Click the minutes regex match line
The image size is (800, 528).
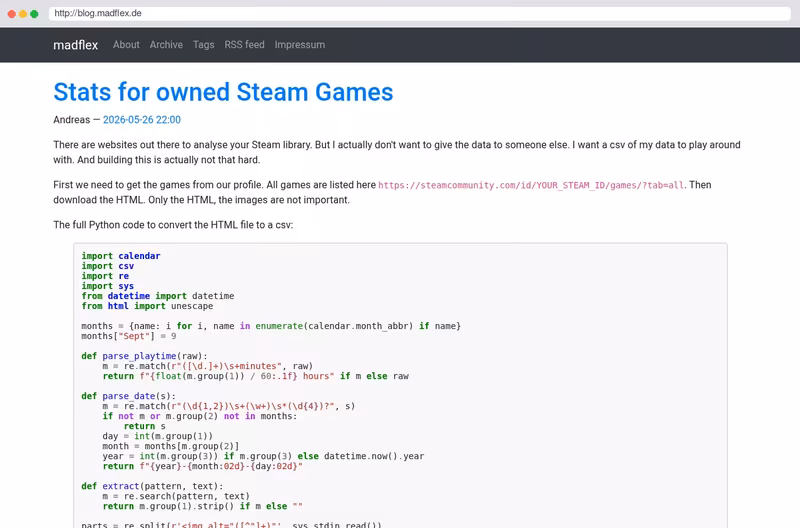(208, 366)
